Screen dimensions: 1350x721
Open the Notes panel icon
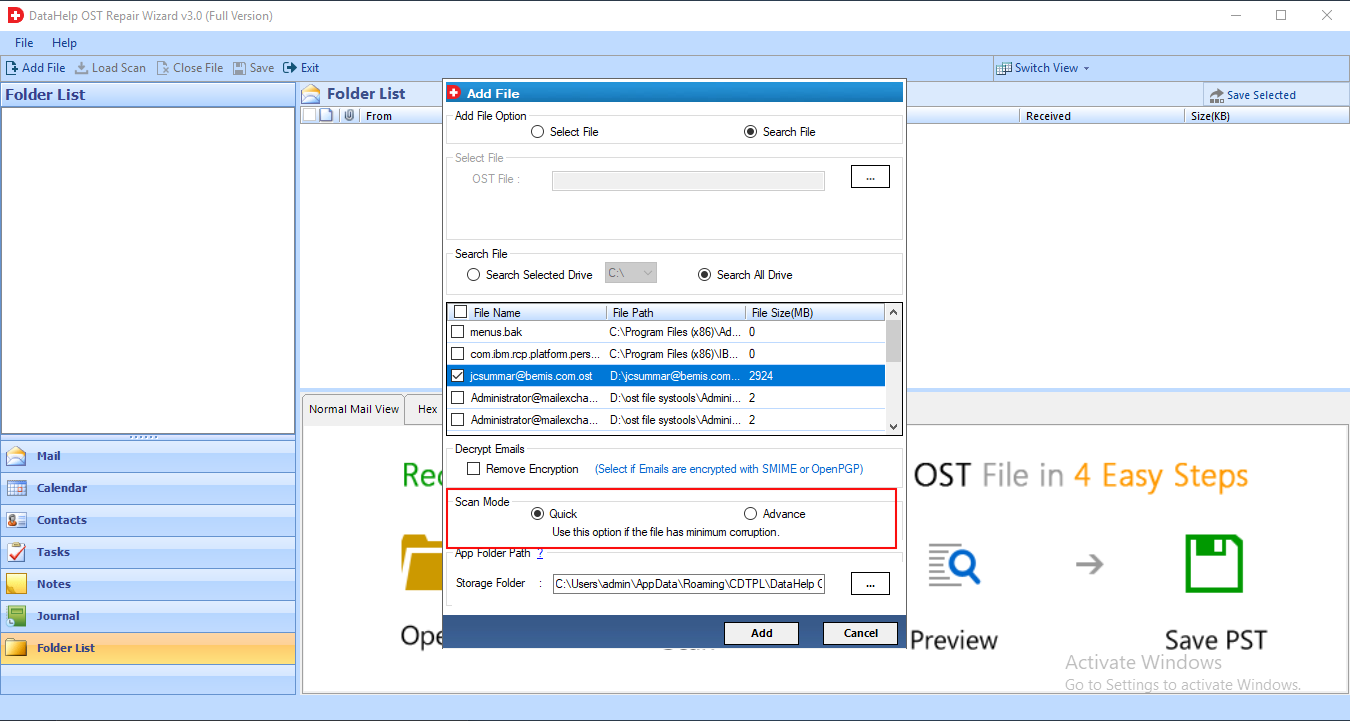(16, 584)
